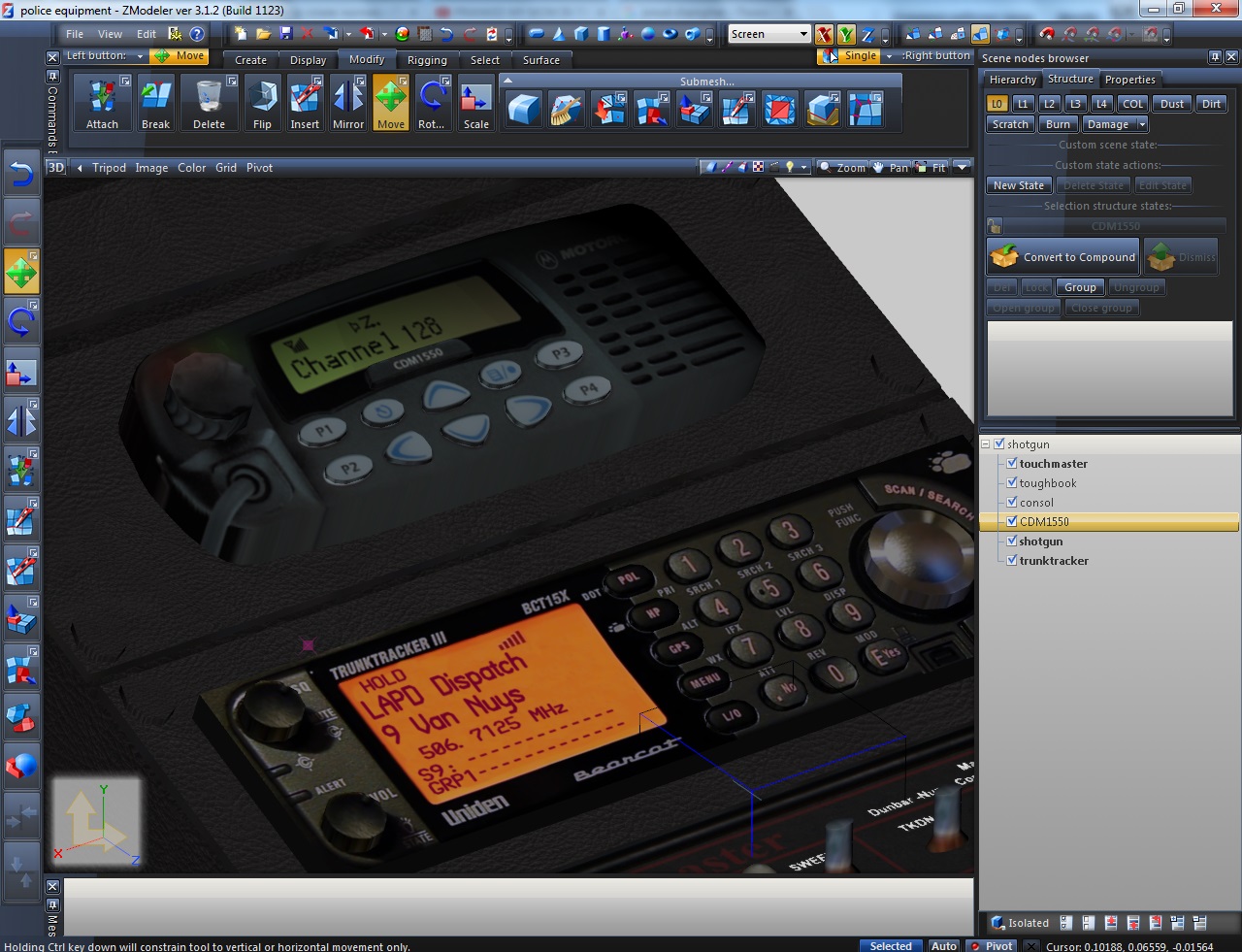Select the Attach tool
Image resolution: width=1242 pixels, height=952 pixels.
(102, 104)
